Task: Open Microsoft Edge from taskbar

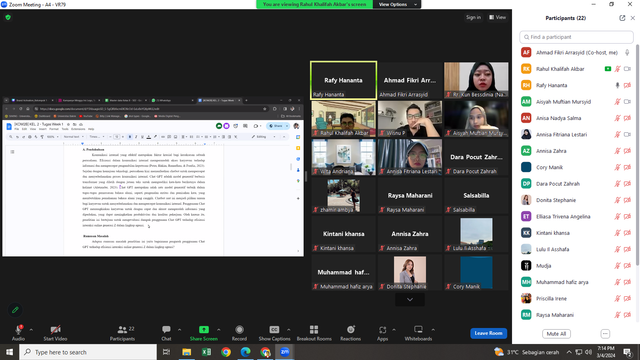Action: click(245, 352)
